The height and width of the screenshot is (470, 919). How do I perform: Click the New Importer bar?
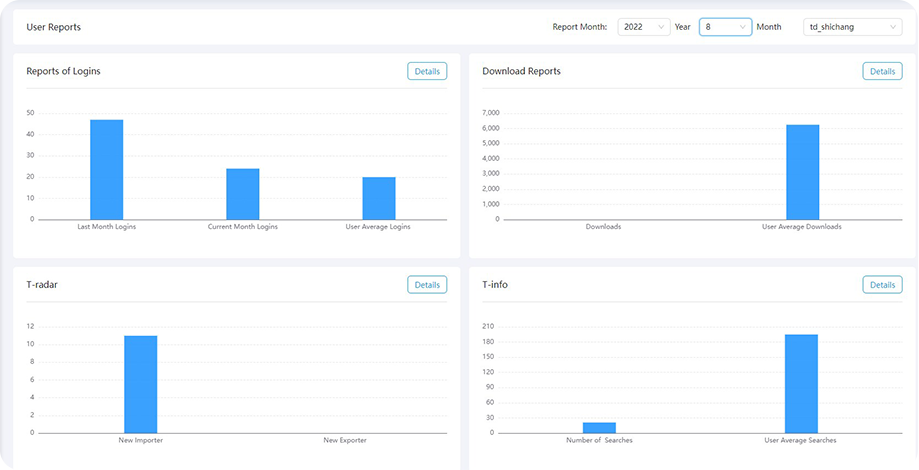[141, 384]
